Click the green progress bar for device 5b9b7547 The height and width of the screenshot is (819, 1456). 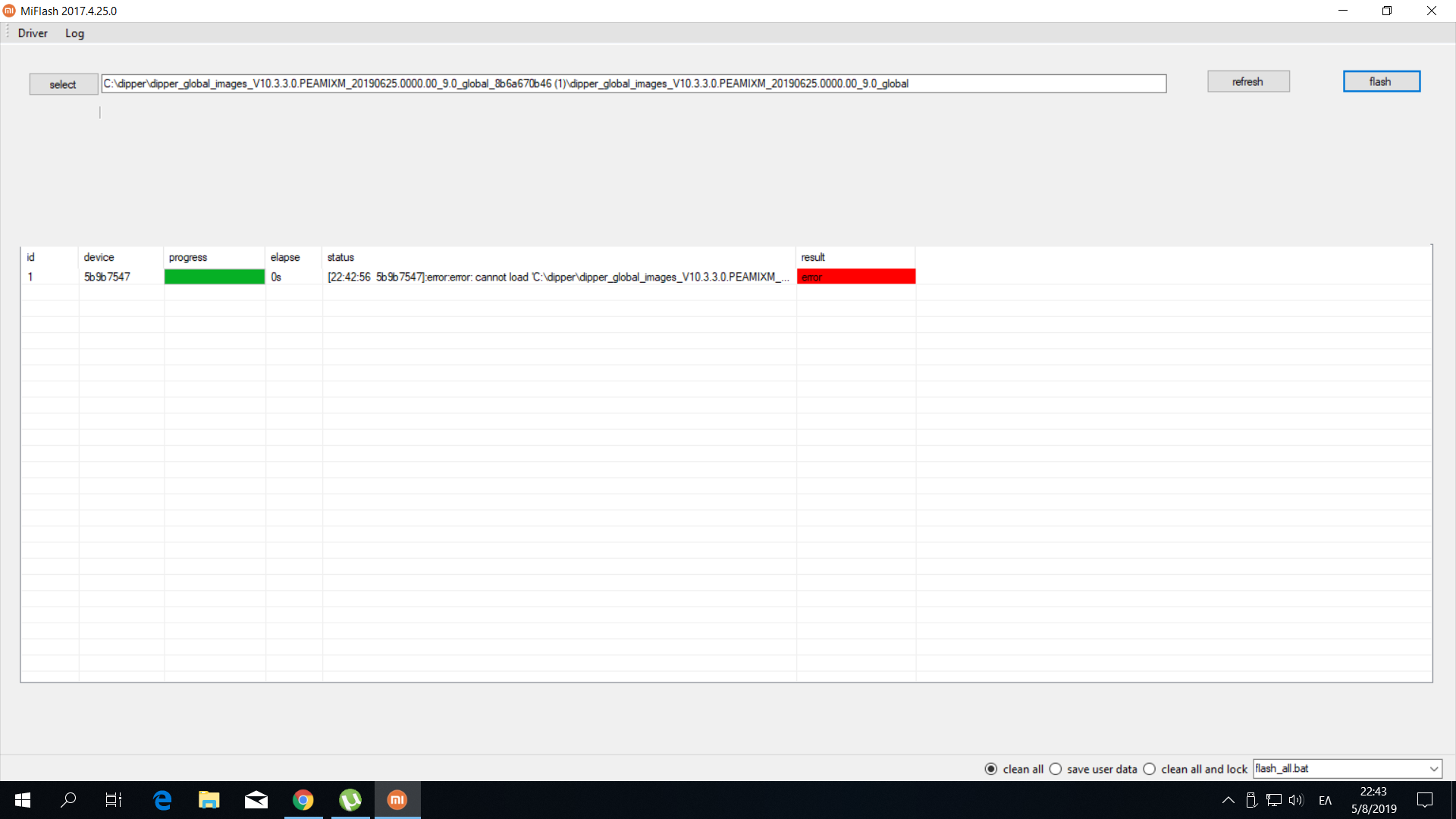215,277
